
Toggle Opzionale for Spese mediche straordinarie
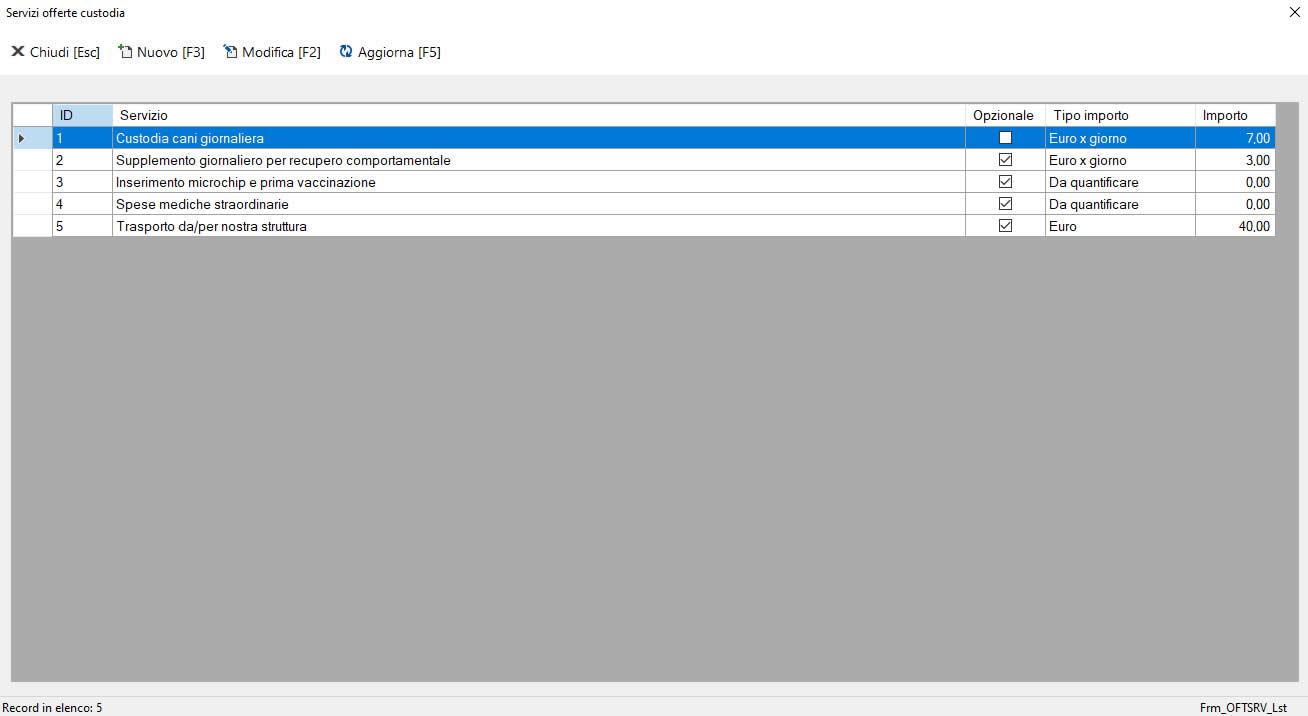click(x=1005, y=204)
